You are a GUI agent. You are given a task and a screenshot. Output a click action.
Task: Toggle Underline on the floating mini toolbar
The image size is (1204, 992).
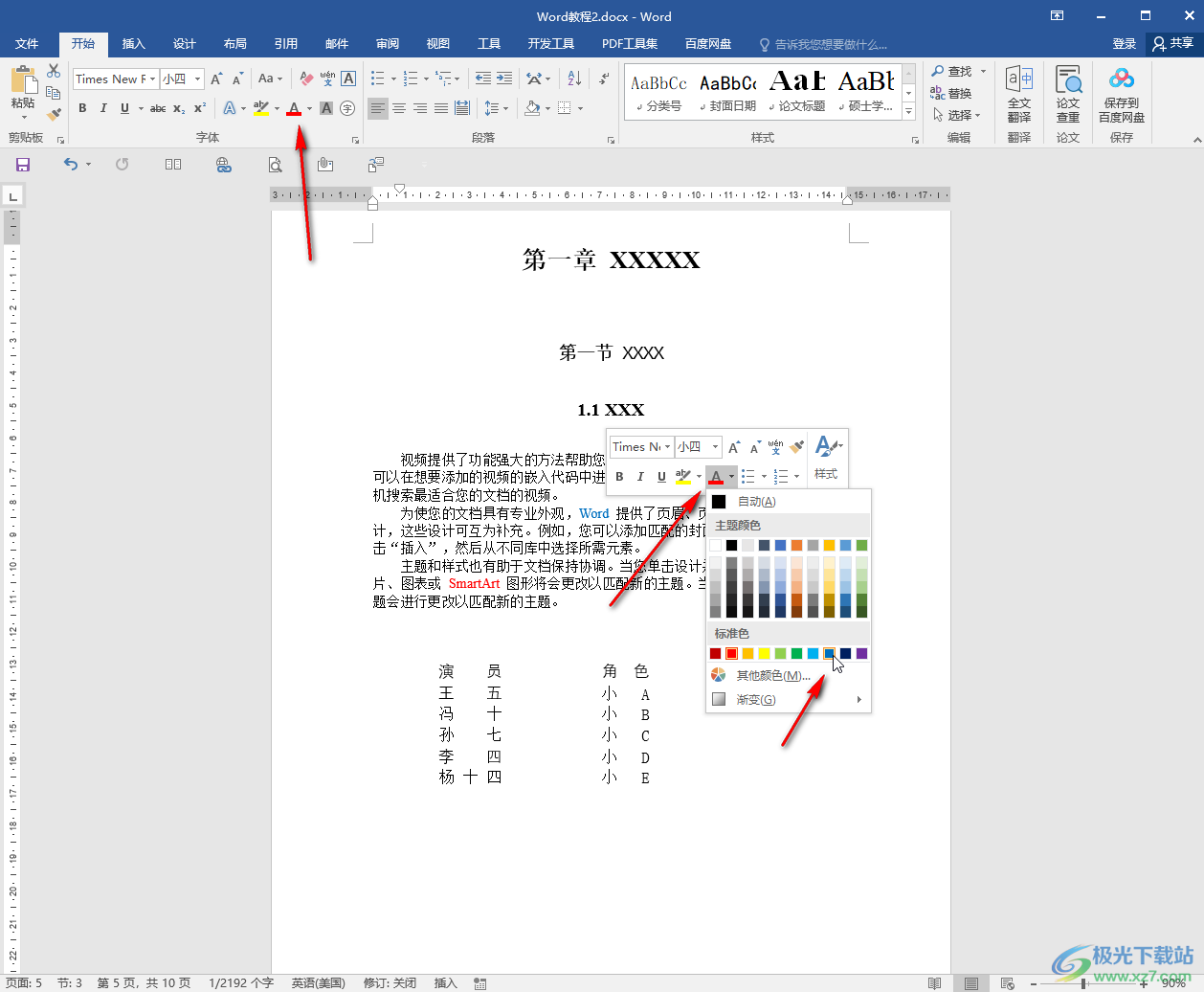tap(661, 477)
